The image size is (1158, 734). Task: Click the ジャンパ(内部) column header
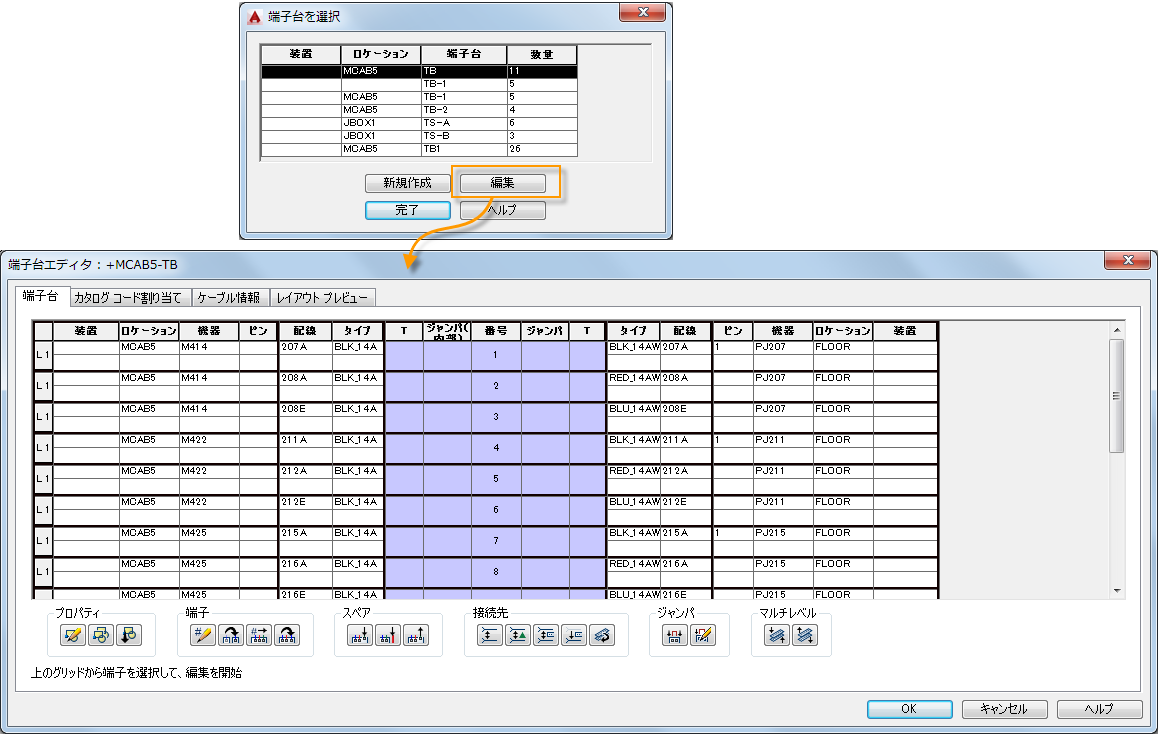tap(448, 331)
